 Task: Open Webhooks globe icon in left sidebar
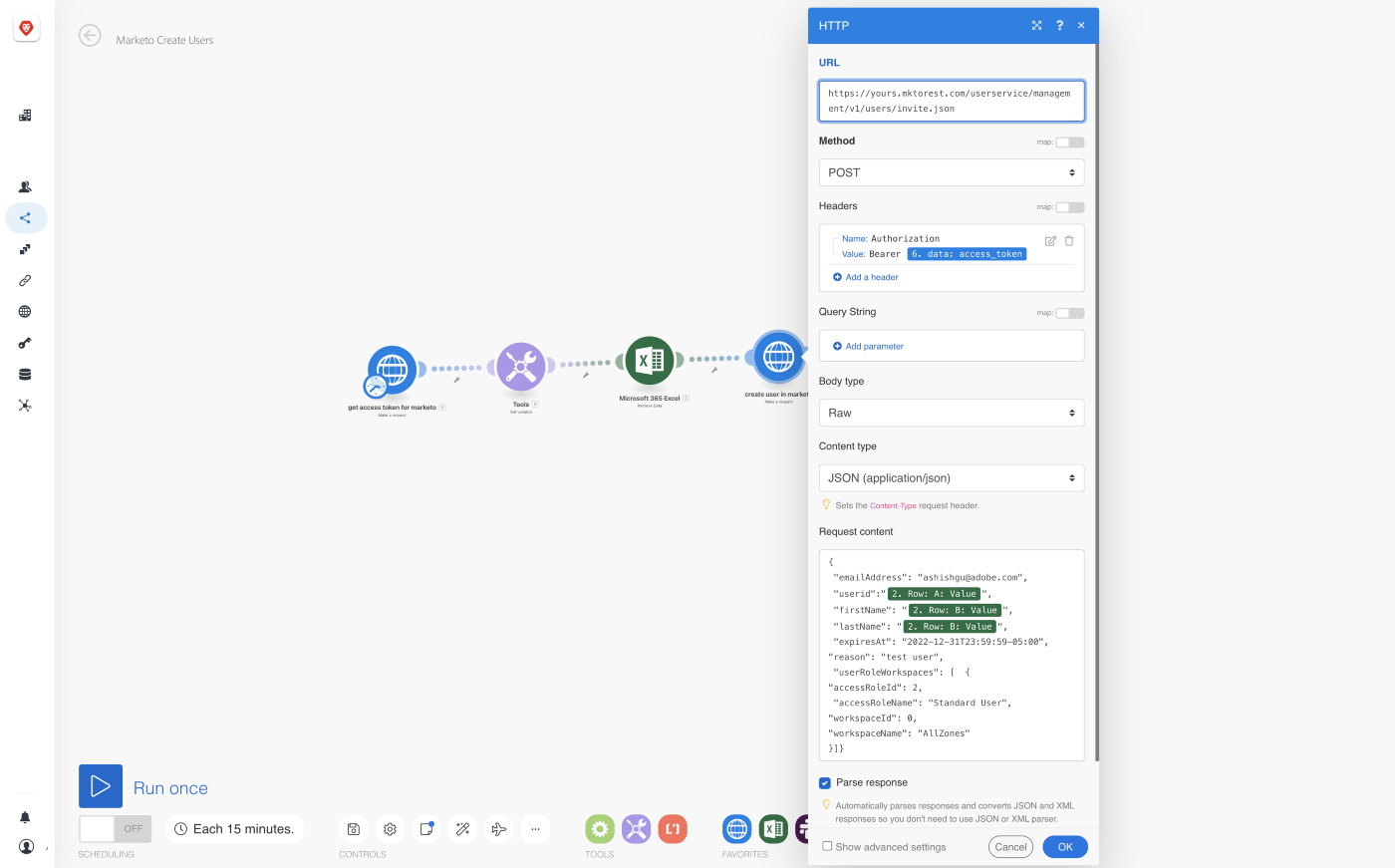coord(25,312)
